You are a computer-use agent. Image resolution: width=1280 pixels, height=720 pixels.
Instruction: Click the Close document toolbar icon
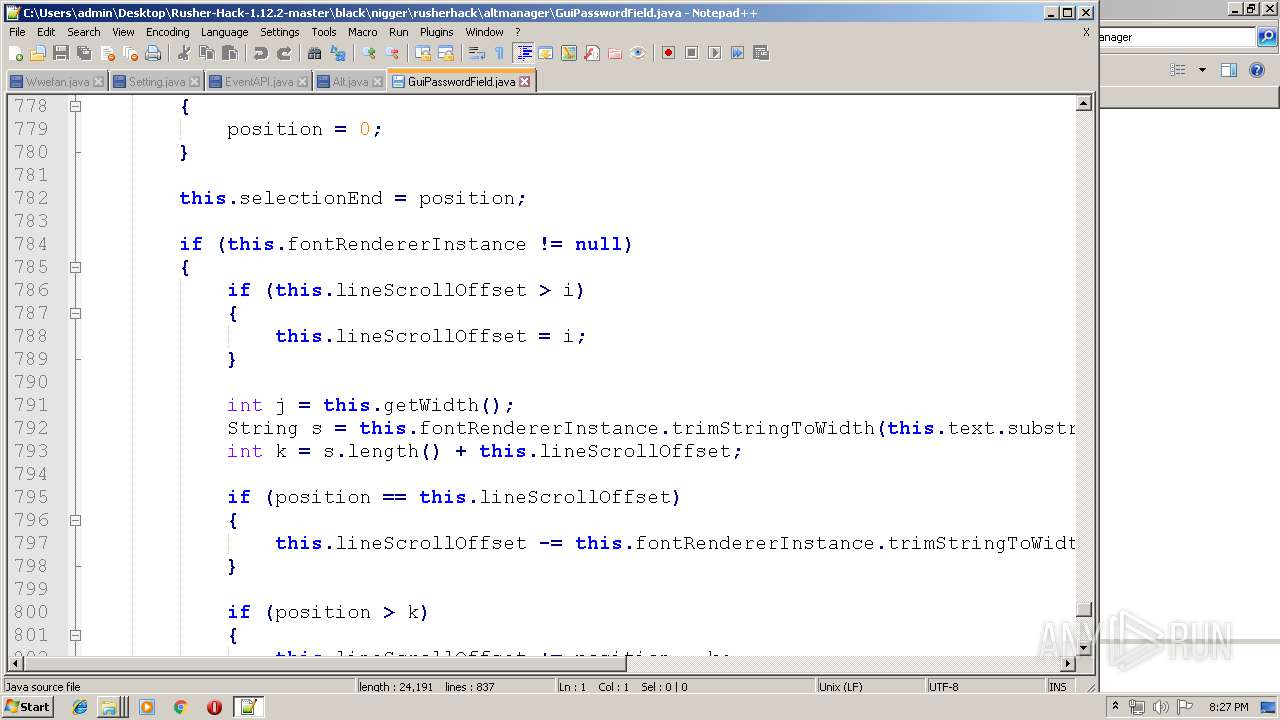pos(106,53)
